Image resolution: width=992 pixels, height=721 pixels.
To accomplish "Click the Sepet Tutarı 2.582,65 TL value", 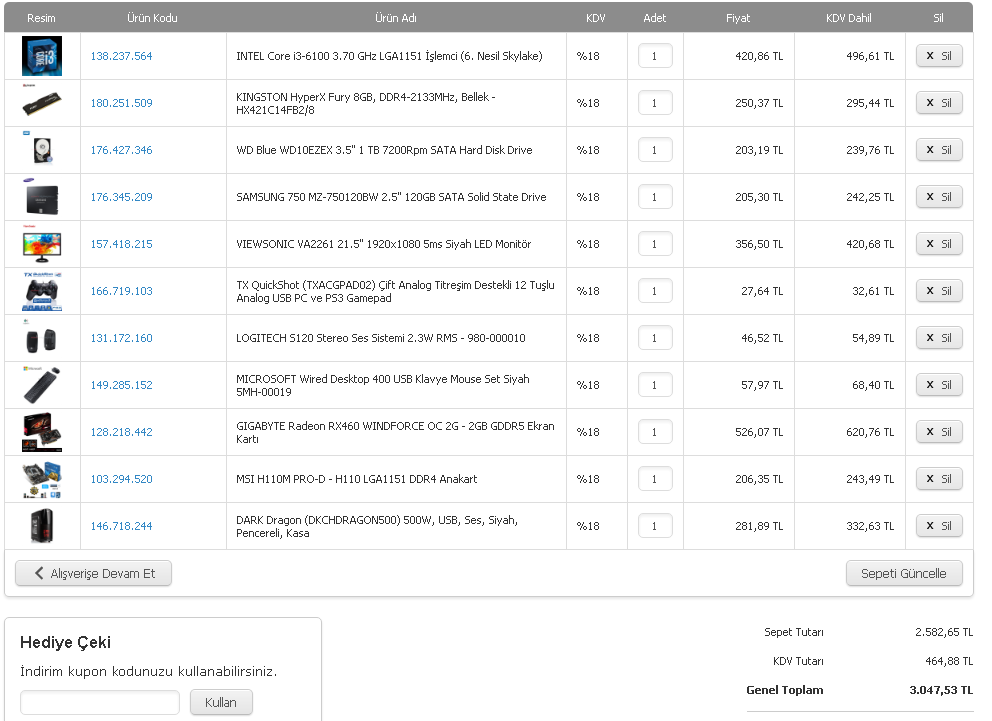I will click(x=943, y=632).
